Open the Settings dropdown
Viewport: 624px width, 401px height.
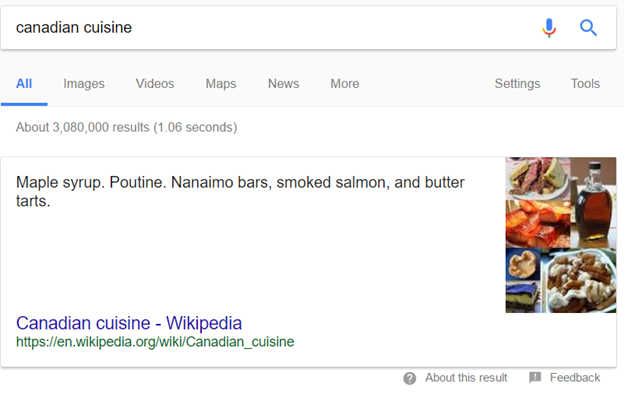[517, 84]
